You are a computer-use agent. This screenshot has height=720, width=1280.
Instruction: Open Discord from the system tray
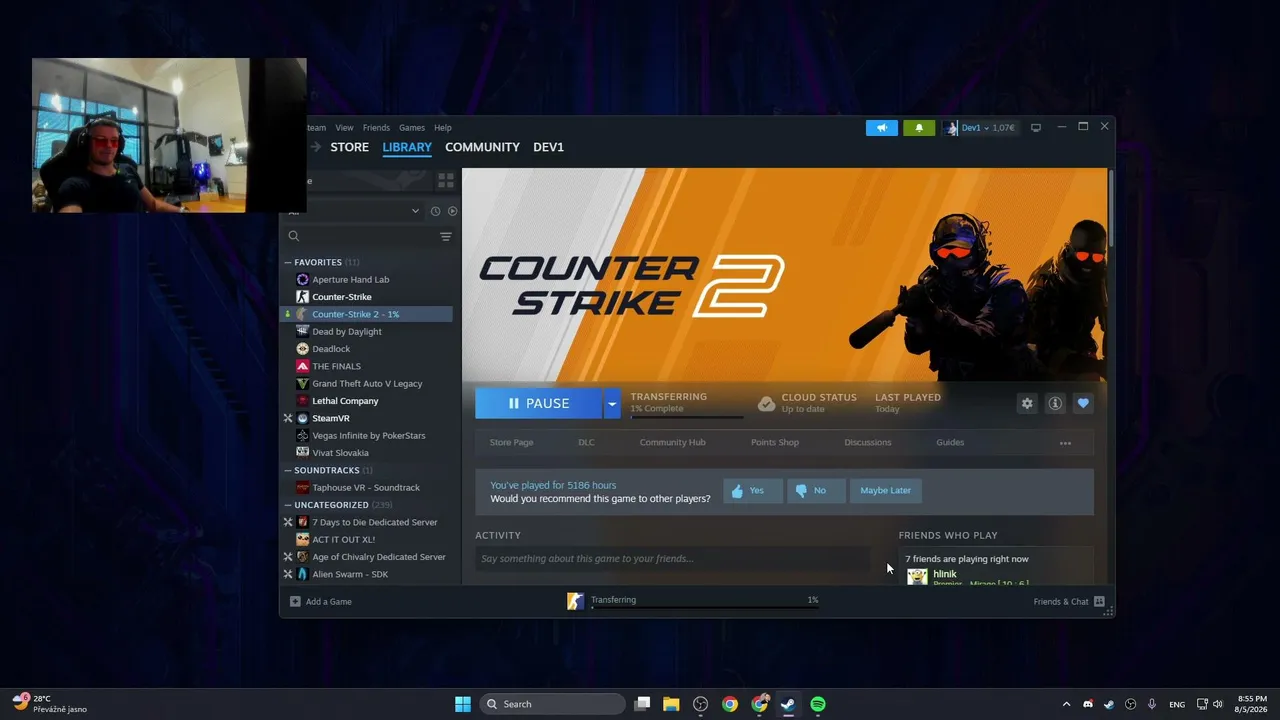tap(1088, 704)
